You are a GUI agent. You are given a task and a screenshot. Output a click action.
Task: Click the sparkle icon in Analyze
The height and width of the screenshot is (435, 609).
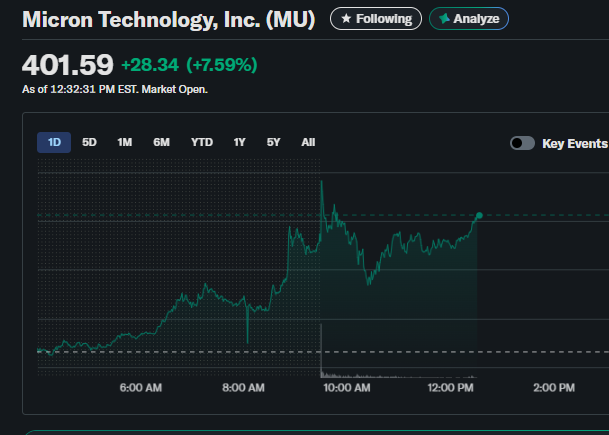[444, 18]
